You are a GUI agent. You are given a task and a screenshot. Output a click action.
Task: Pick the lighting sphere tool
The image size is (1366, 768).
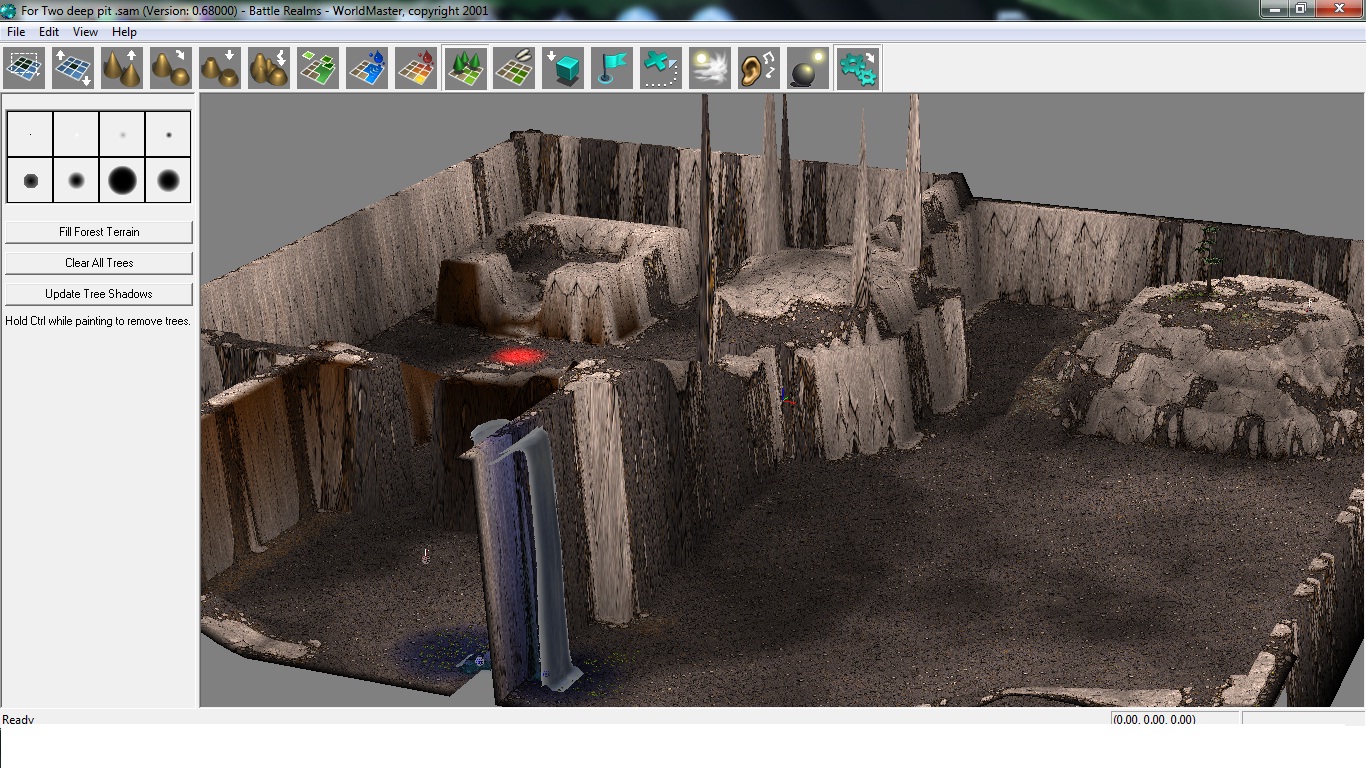[x=807, y=69]
